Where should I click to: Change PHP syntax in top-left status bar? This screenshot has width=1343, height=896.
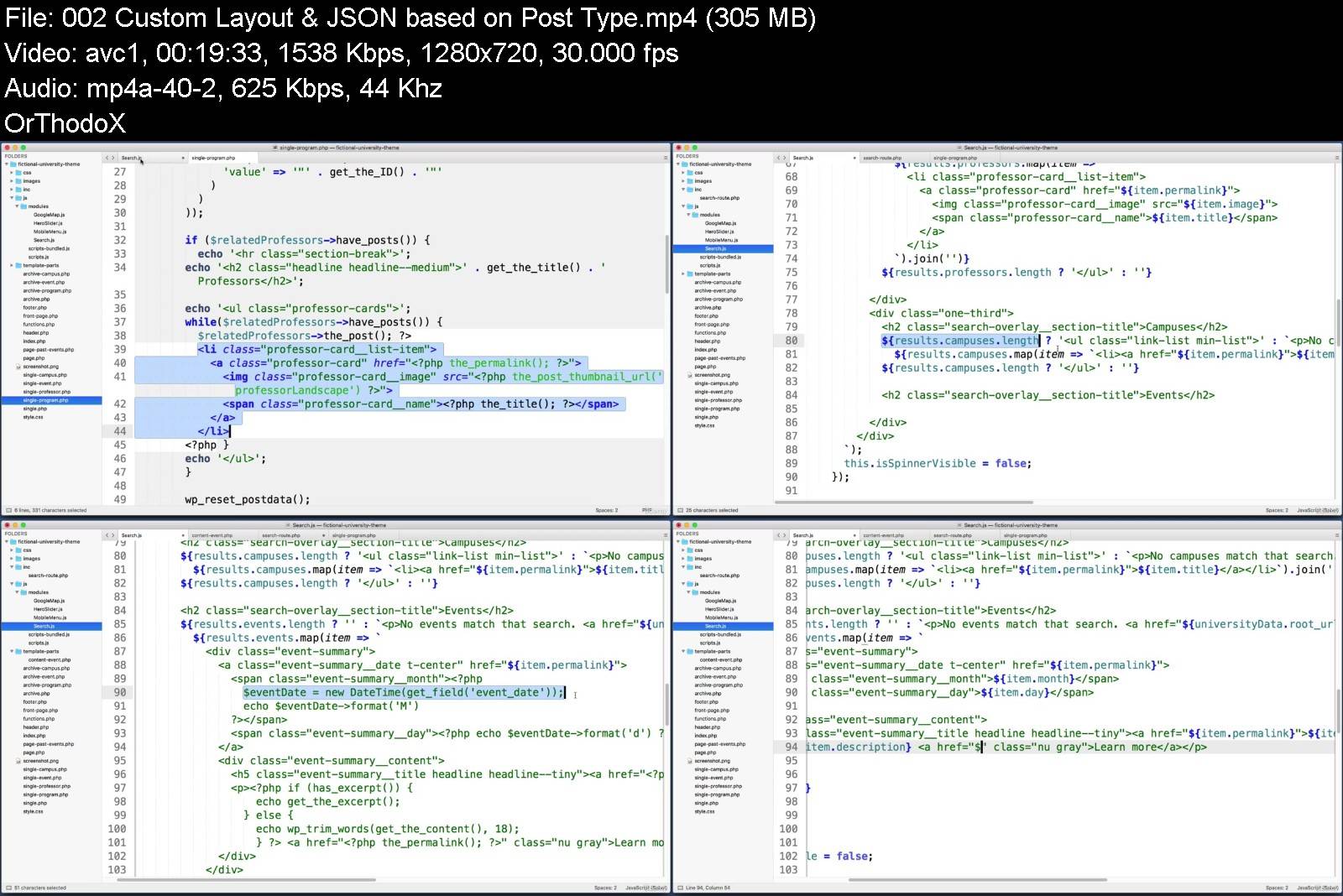647,510
